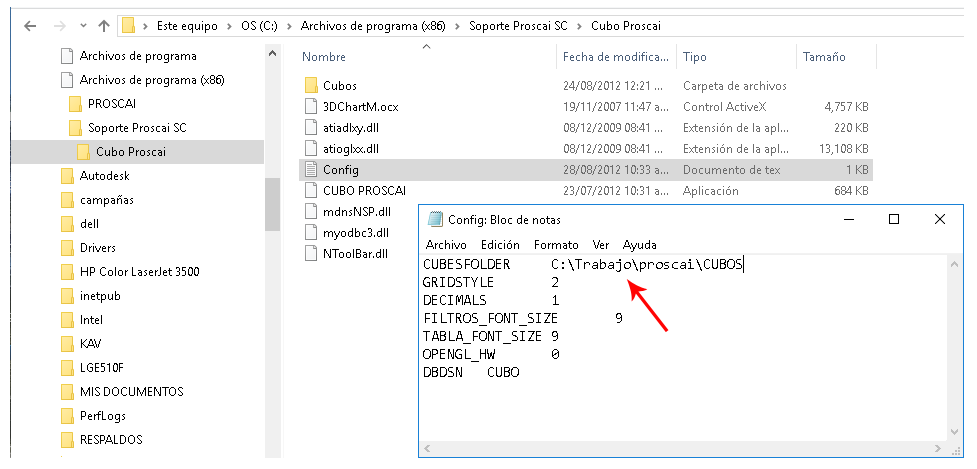Image resolution: width=977 pixels, height=469 pixels.
Task: Expand the breadcrumb chevron after OS (C:)
Action: point(290,26)
